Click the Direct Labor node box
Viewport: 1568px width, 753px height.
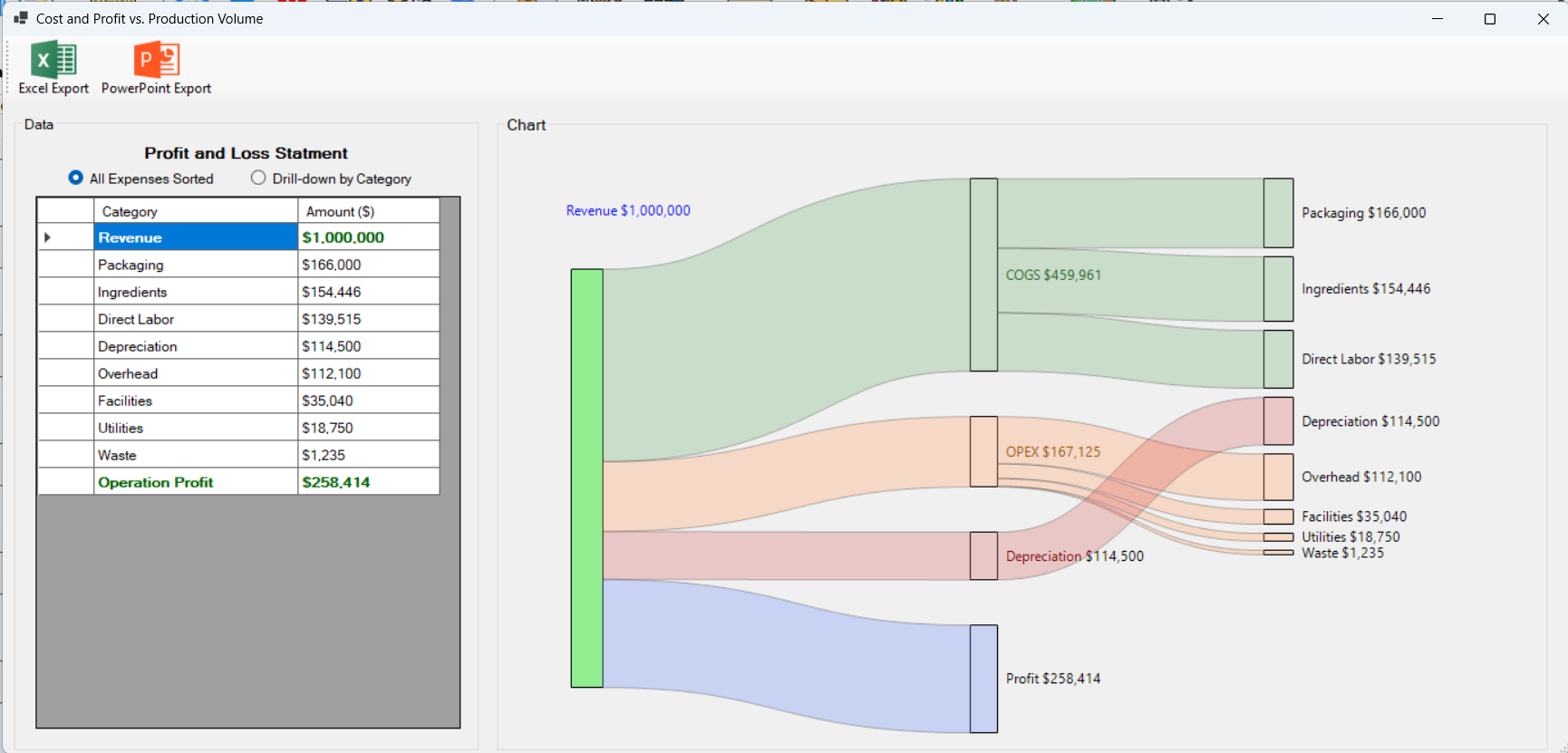1278,359
